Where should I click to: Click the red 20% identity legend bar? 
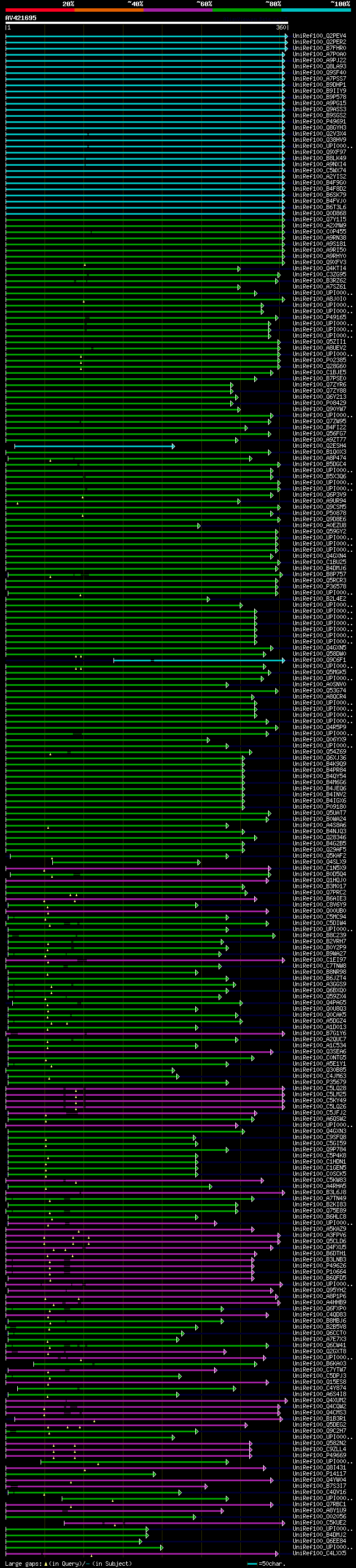pos(39,10)
